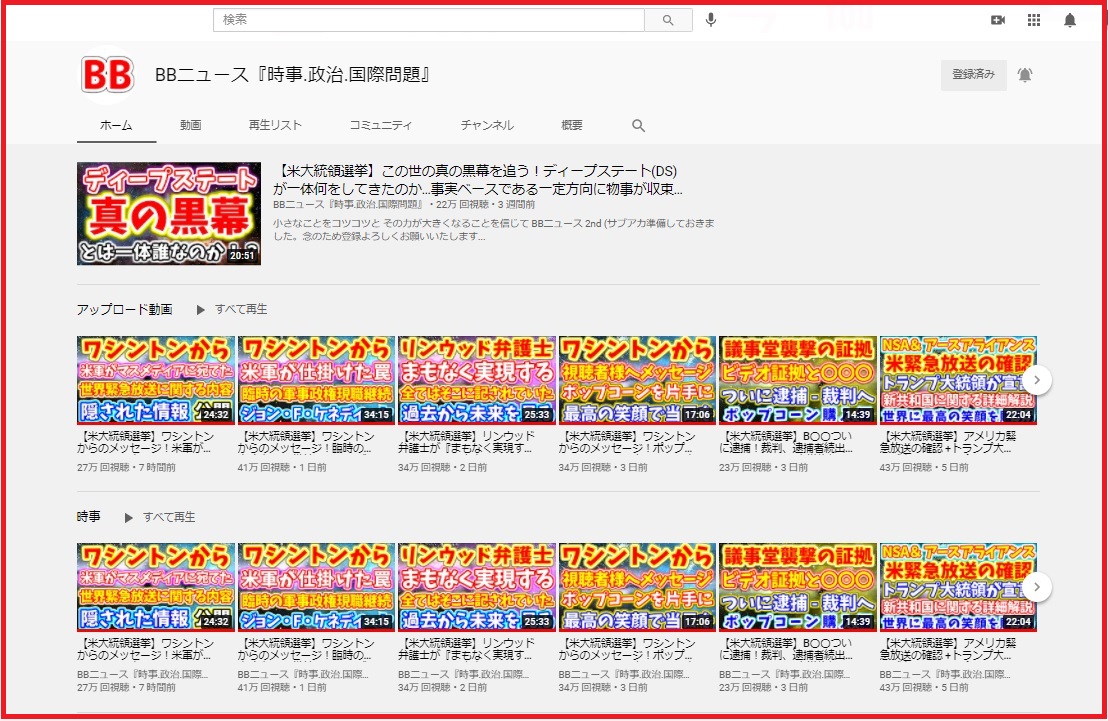Click featured video description snippet text
This screenshot has width=1108, height=721.
(494, 230)
